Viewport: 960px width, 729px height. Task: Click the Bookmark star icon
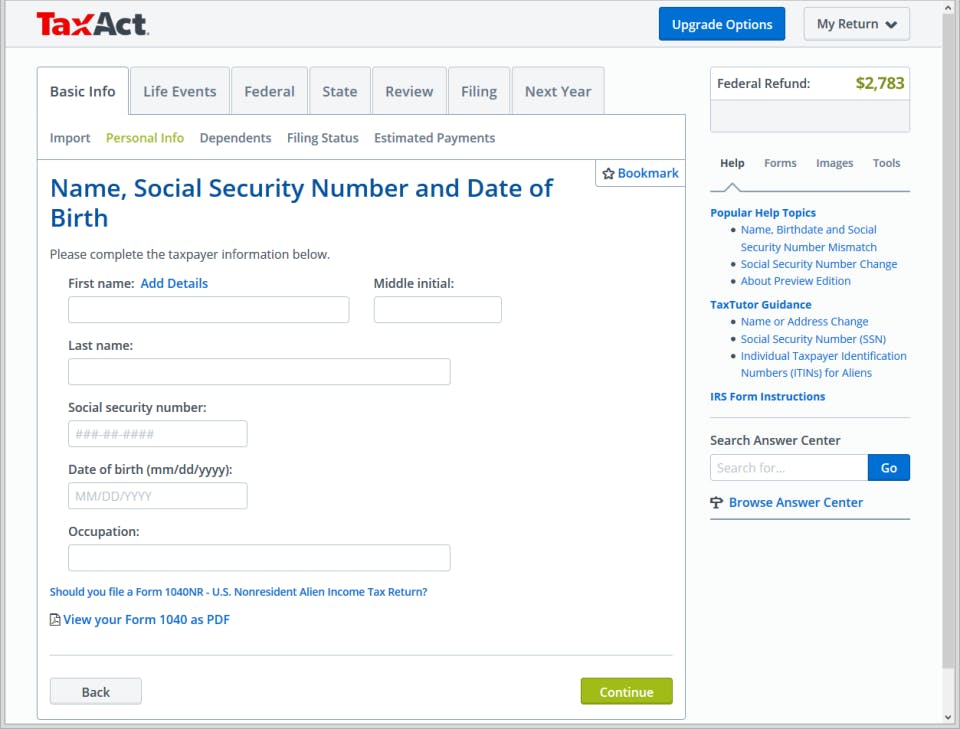point(608,174)
